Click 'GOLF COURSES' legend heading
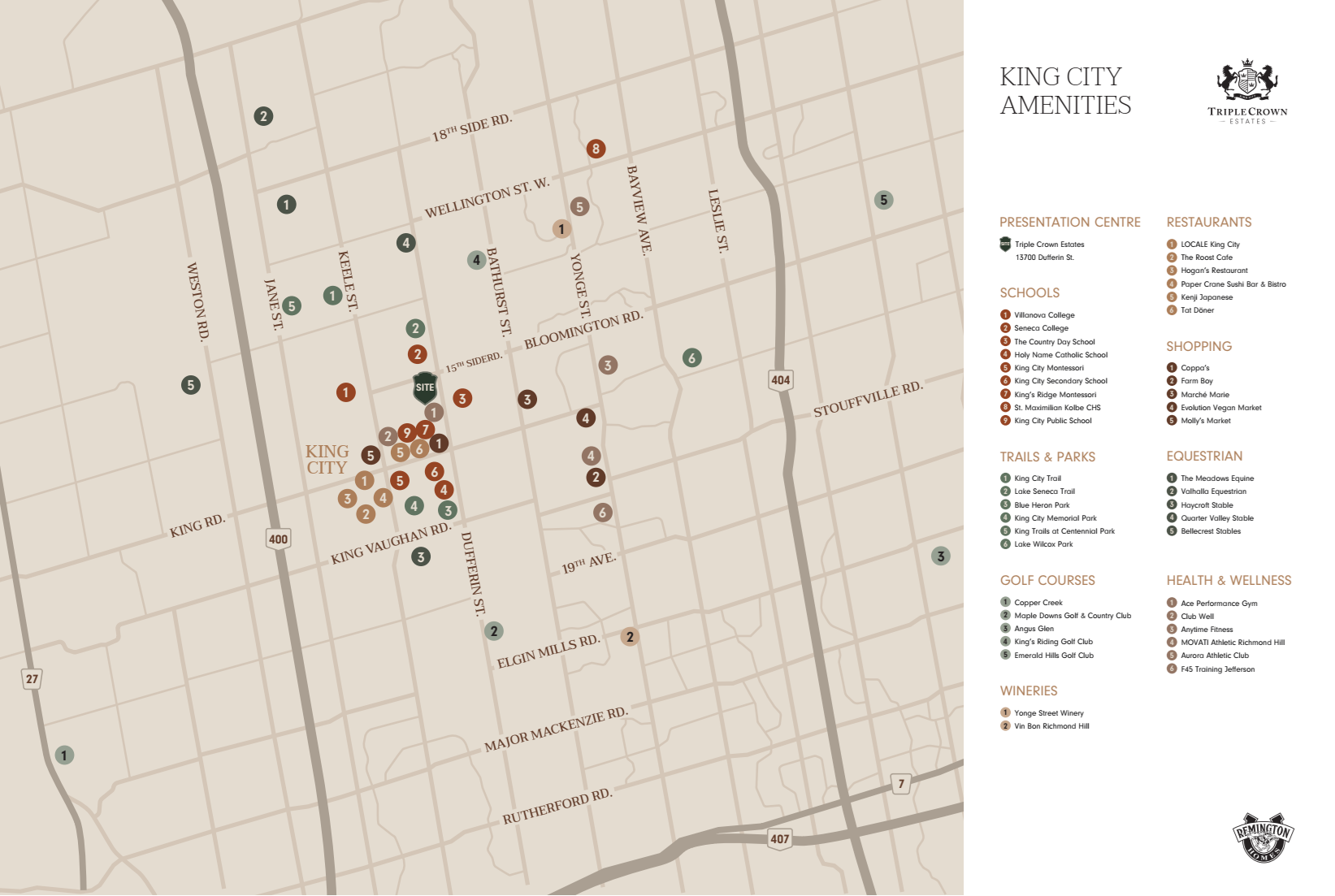 (1047, 581)
